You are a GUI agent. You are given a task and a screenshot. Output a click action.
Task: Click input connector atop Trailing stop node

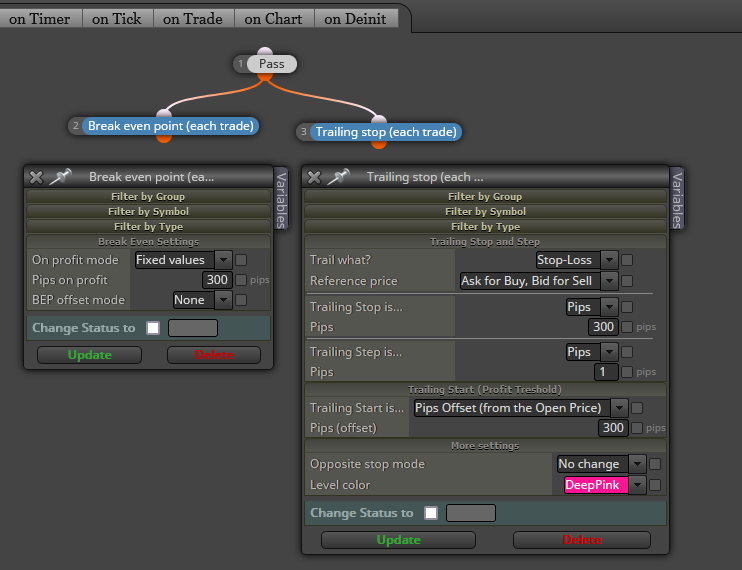(x=379, y=119)
